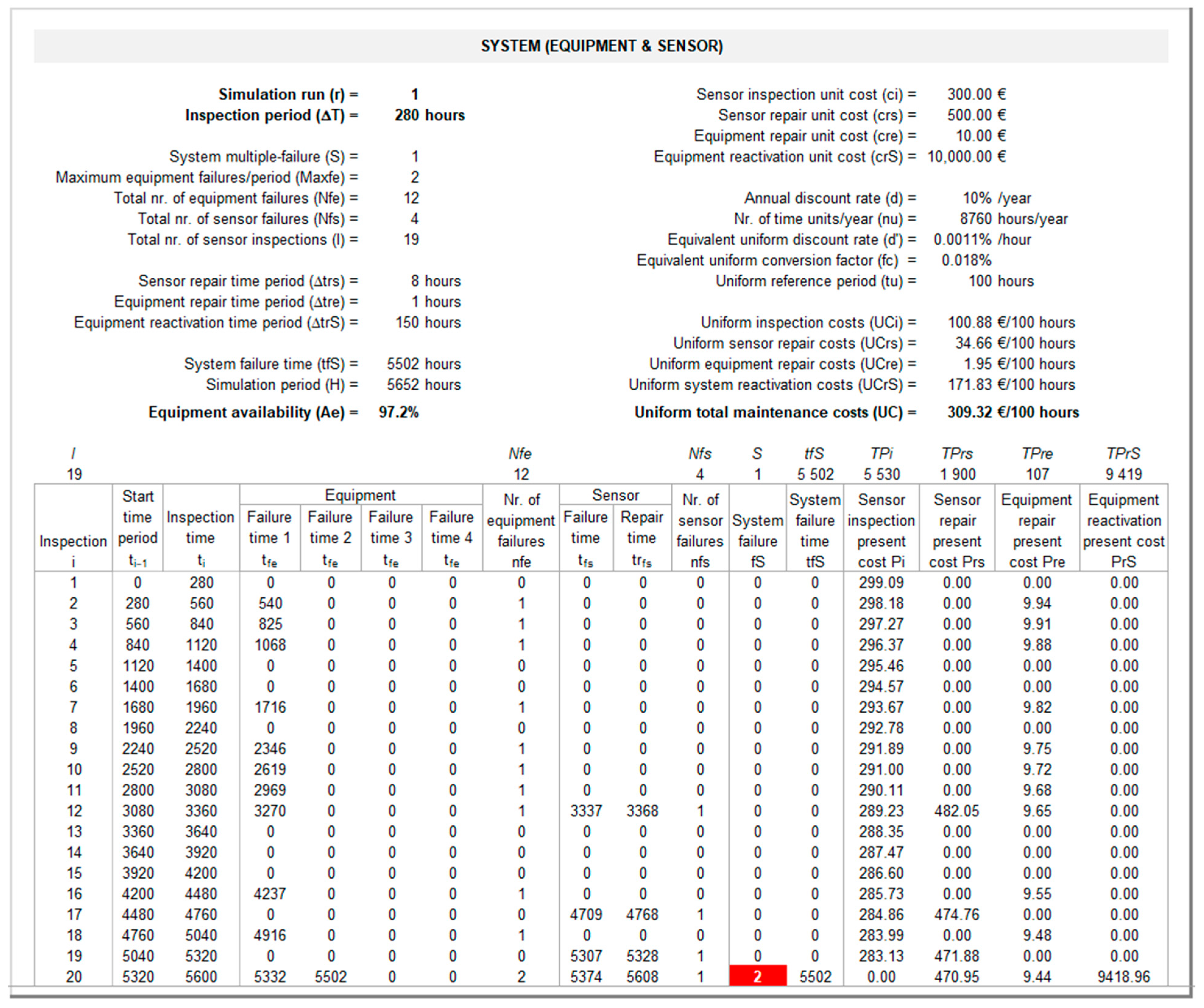Select the Equipment group column header
The width and height of the screenshot is (1204, 1008).
[x=360, y=495]
